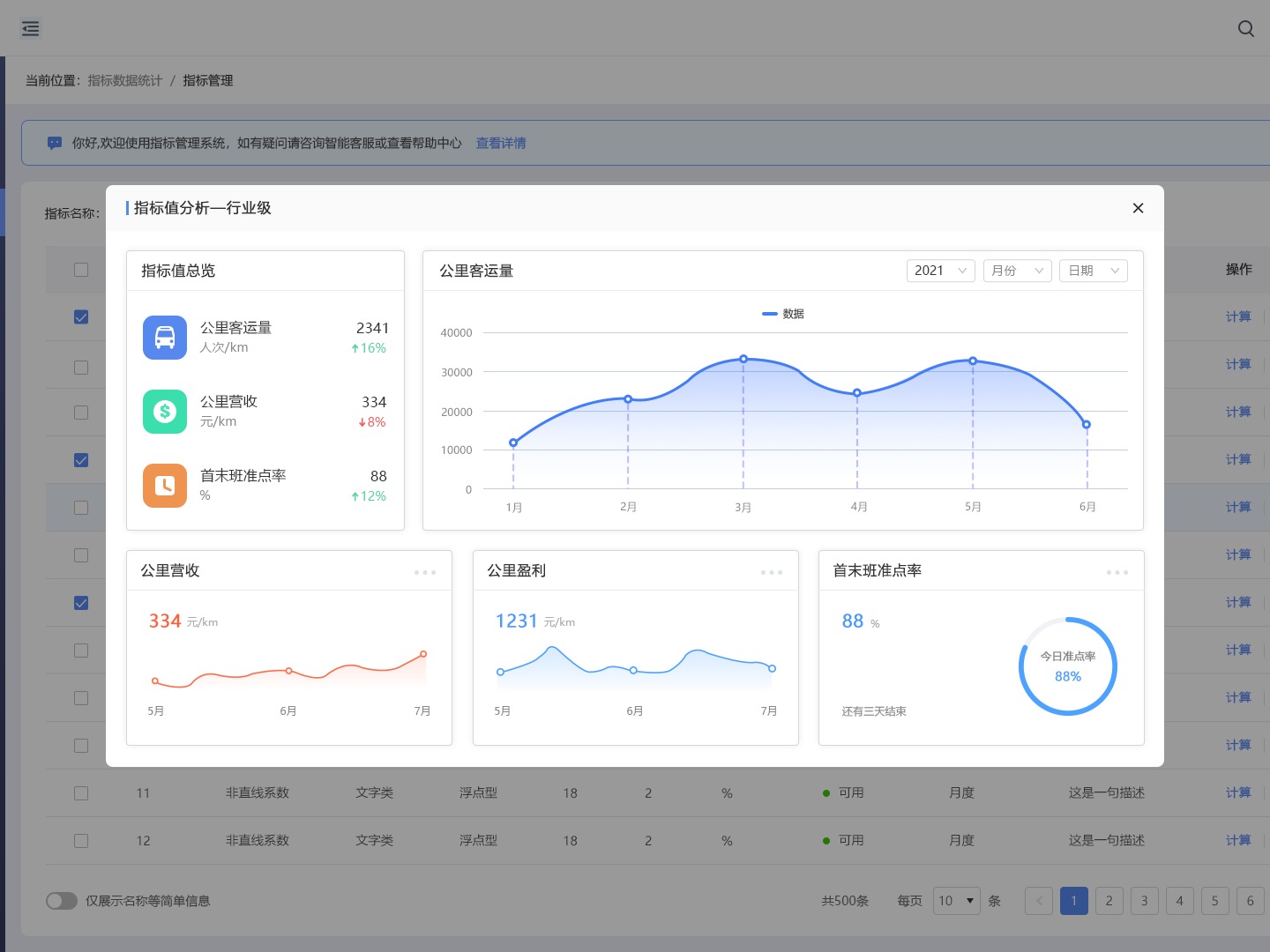Click the 7月 end point on 公里营收 sparkline
1270x952 pixels.
[423, 654]
